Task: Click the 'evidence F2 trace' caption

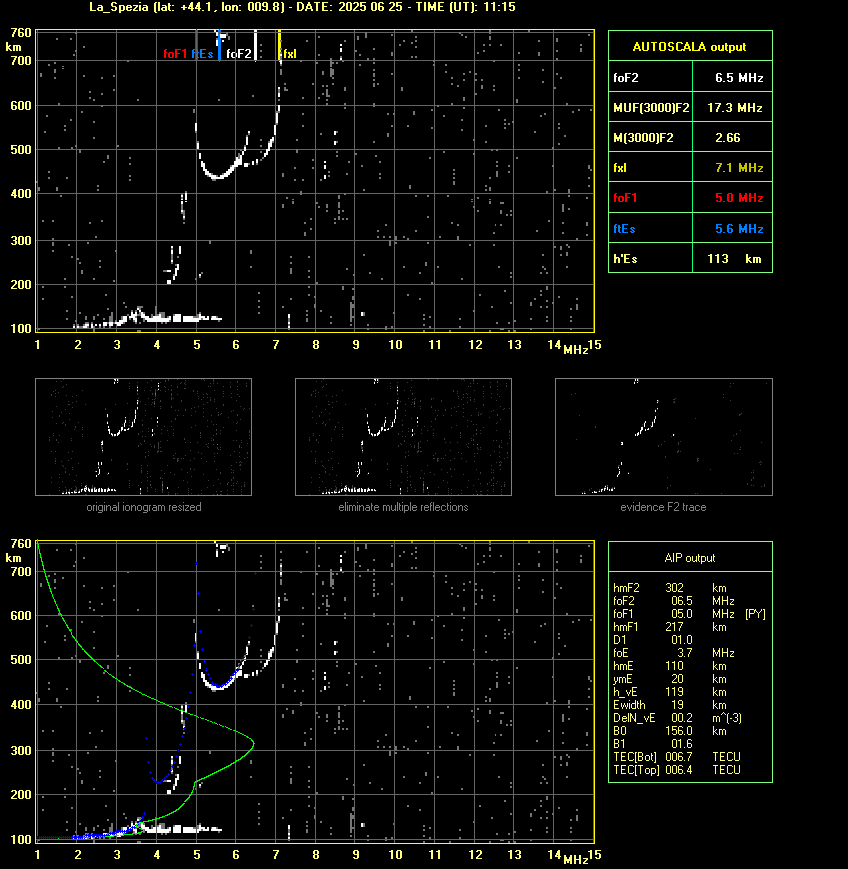Action: pyautogui.click(x=663, y=507)
